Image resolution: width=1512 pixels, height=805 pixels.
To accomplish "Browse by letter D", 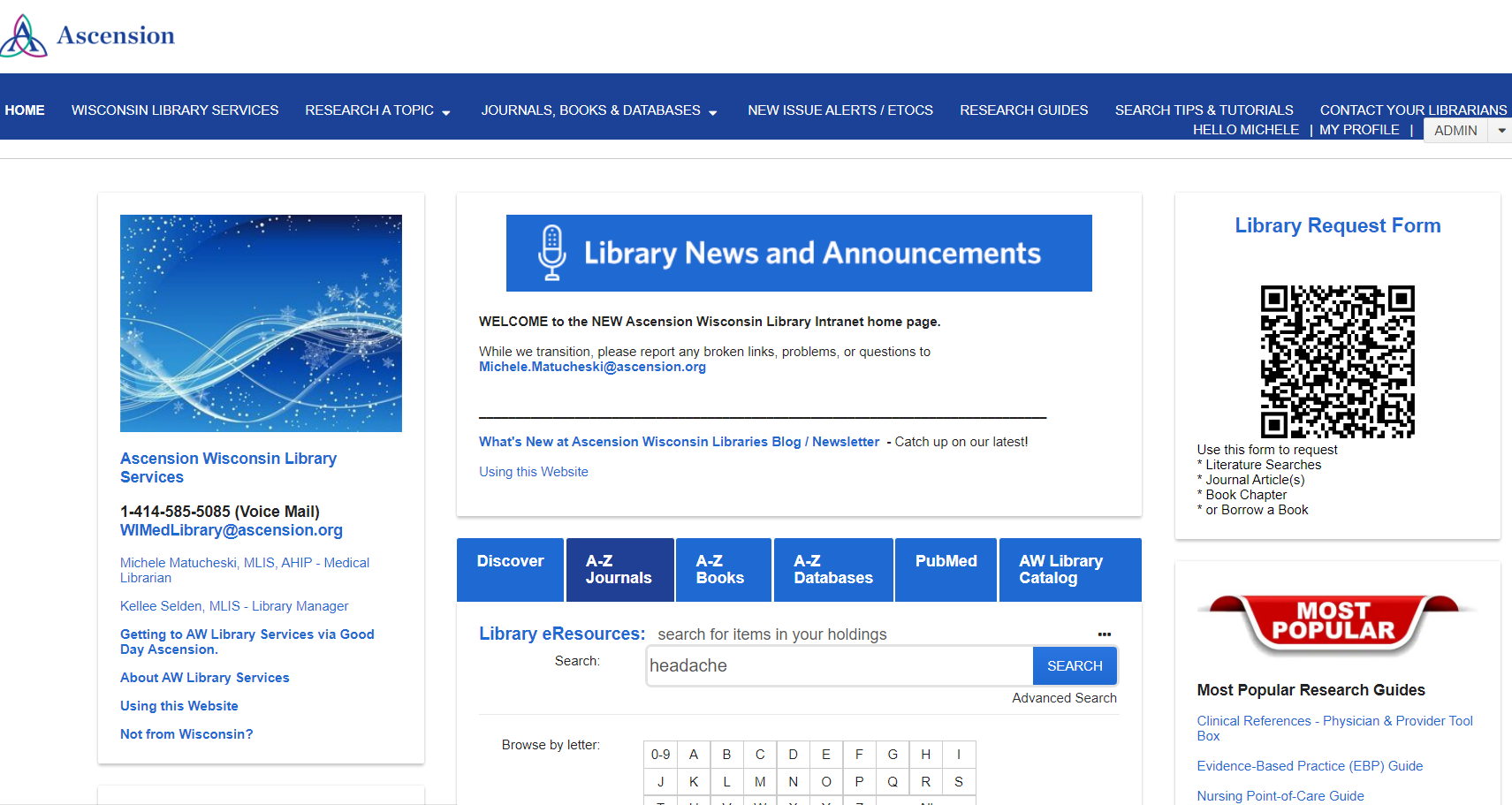I will [793, 755].
